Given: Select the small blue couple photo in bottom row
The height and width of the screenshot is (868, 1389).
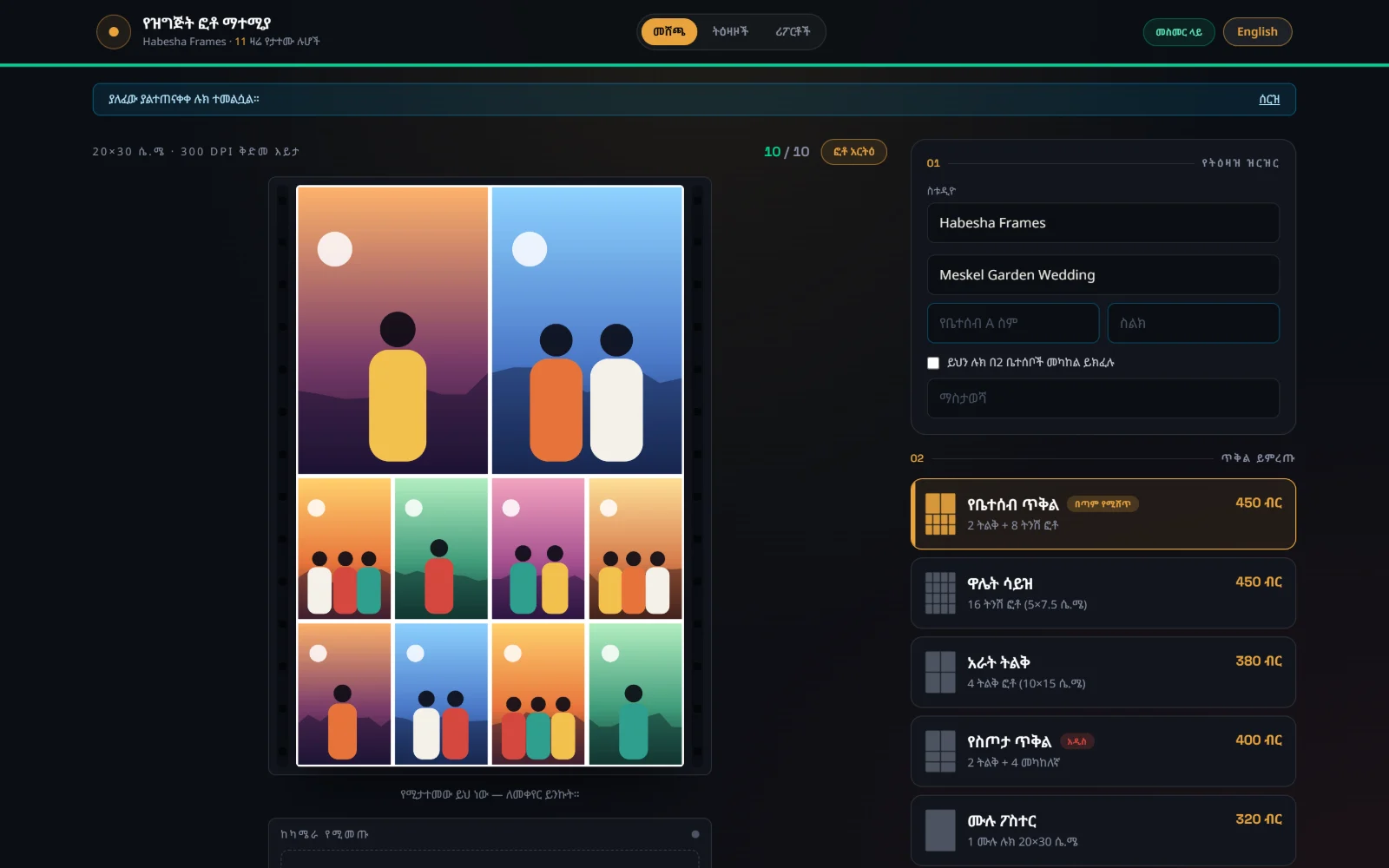Looking at the screenshot, I should coord(441,694).
